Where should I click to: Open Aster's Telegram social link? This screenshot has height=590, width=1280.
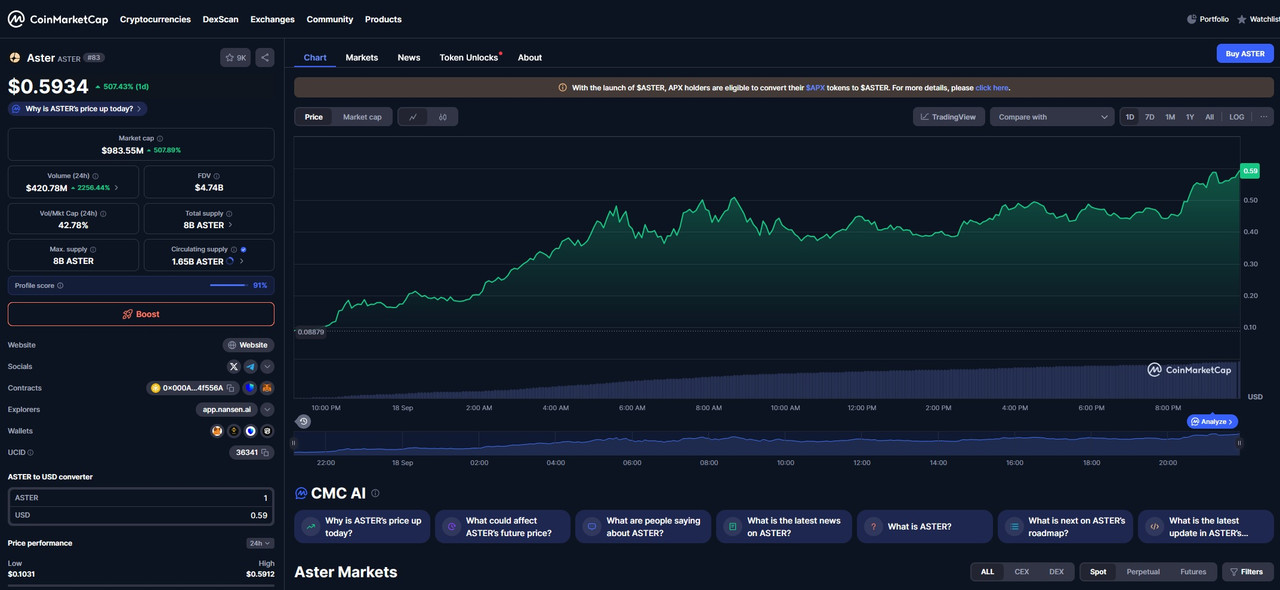[x=251, y=367]
